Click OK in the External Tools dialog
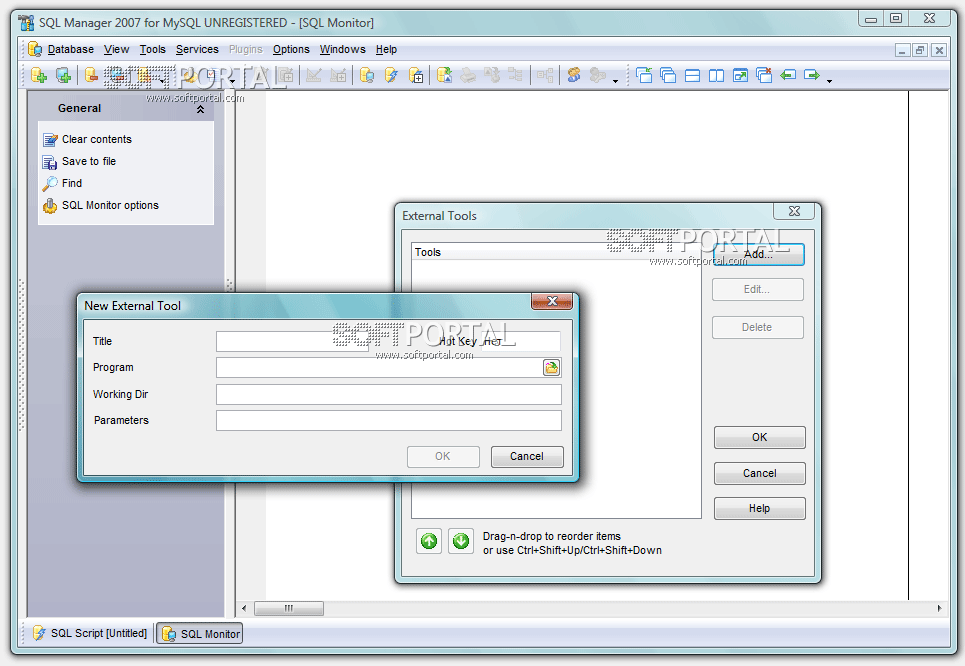Screen dimensions: 965x666 (759, 438)
